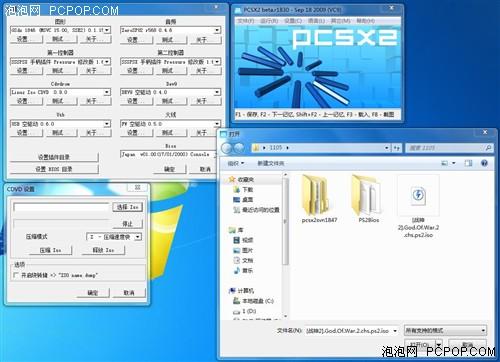Screen dimensions: 500x362
Task: Open 音乐 (Music) library in the sidebar
Action: click(243, 270)
